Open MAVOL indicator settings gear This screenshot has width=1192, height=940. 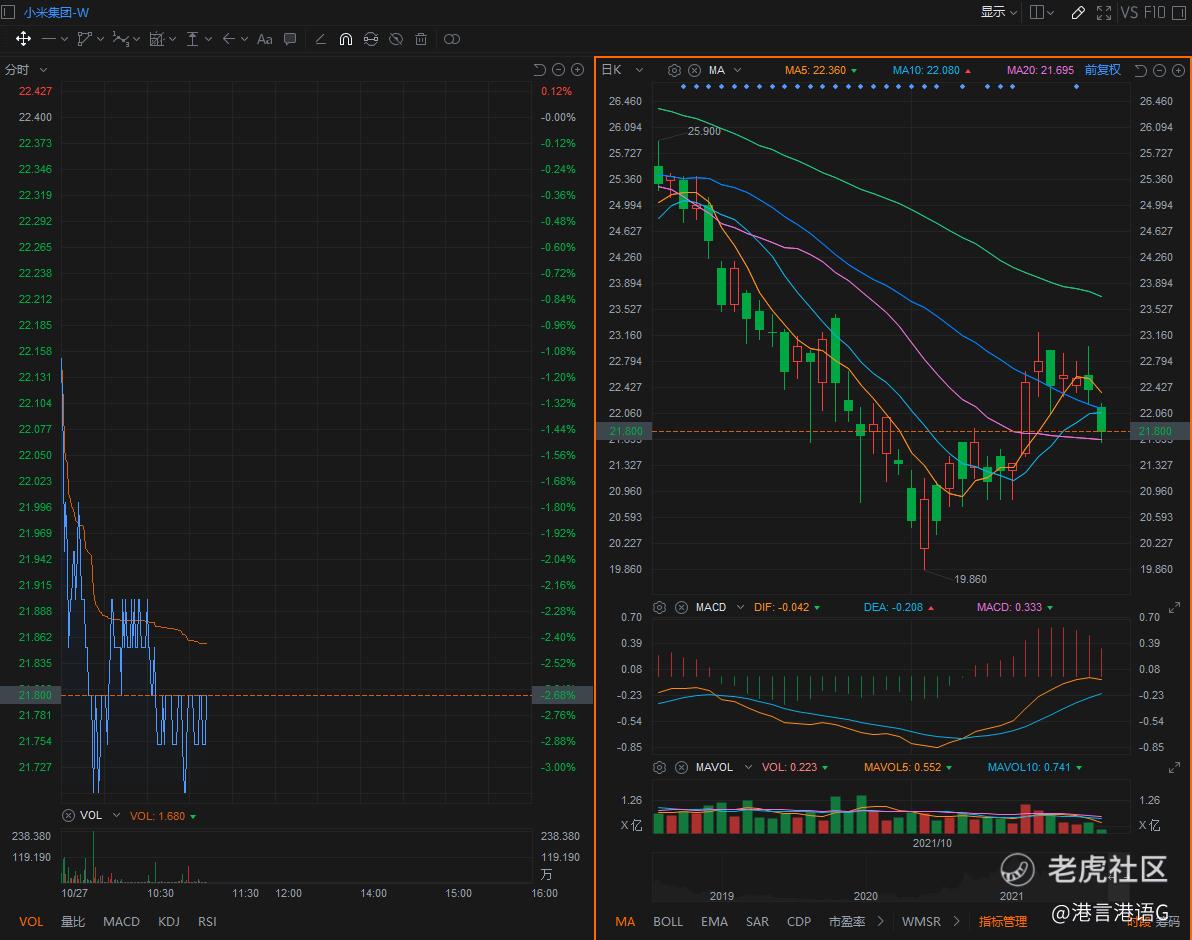[x=660, y=768]
